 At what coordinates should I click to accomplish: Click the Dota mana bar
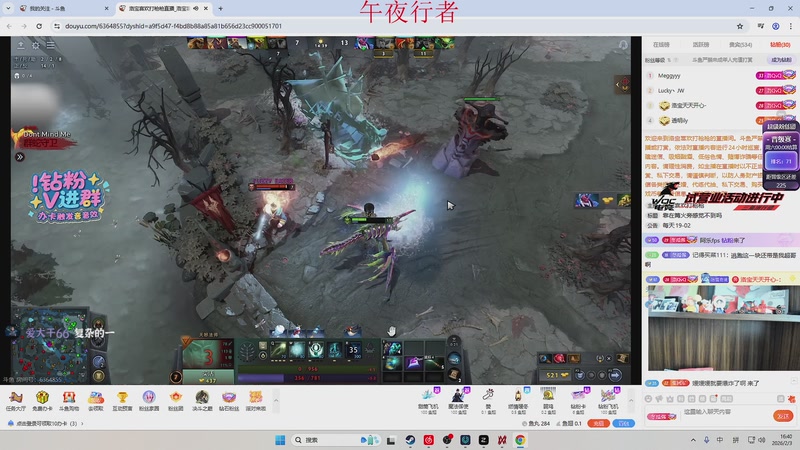(308, 378)
